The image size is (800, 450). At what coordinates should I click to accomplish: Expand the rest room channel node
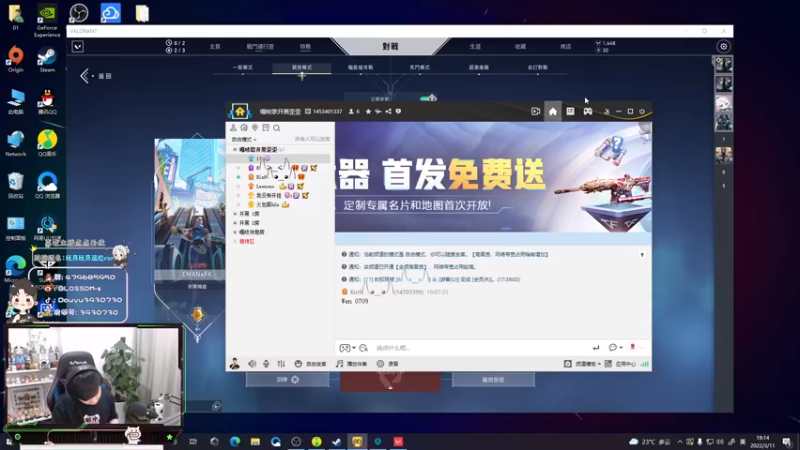(235, 232)
